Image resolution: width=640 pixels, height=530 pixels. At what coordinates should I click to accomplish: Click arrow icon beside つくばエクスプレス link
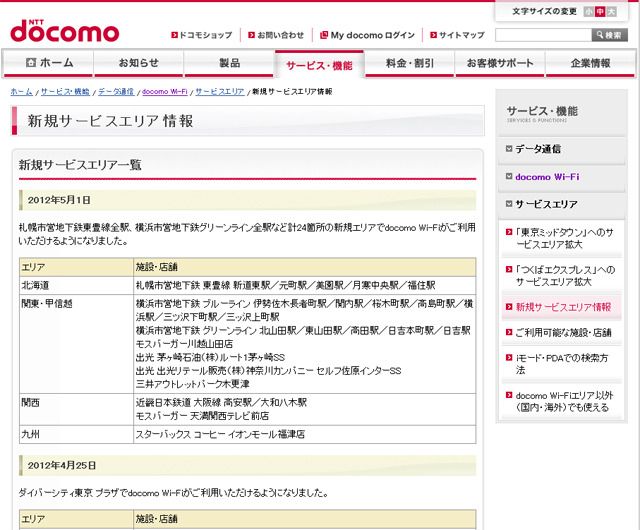coord(509,269)
